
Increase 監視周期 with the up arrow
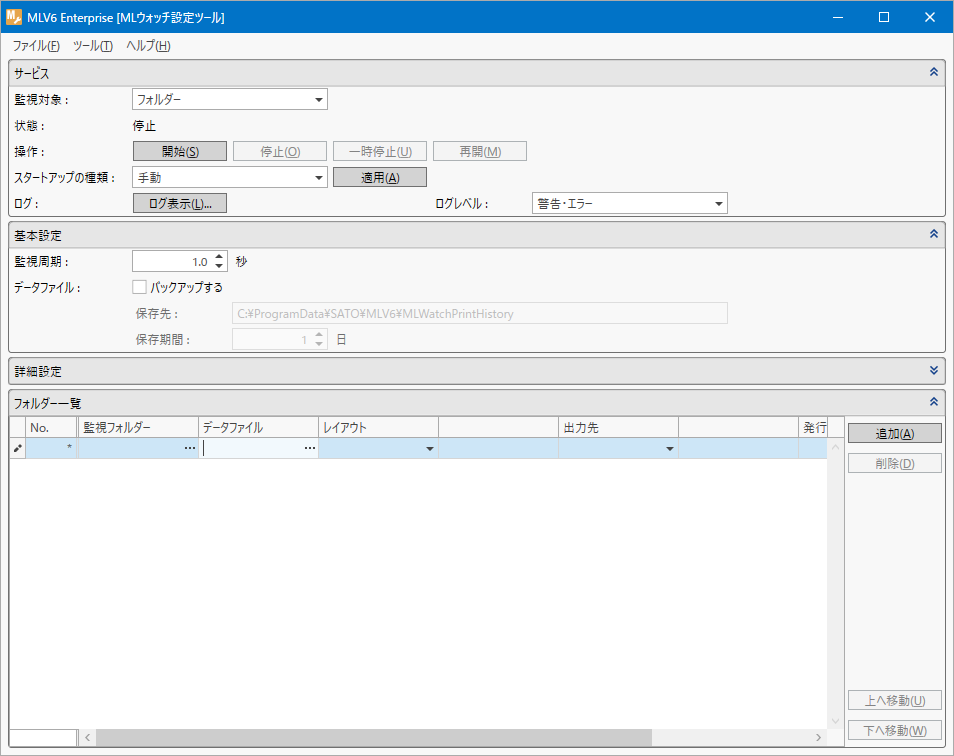click(x=220, y=257)
